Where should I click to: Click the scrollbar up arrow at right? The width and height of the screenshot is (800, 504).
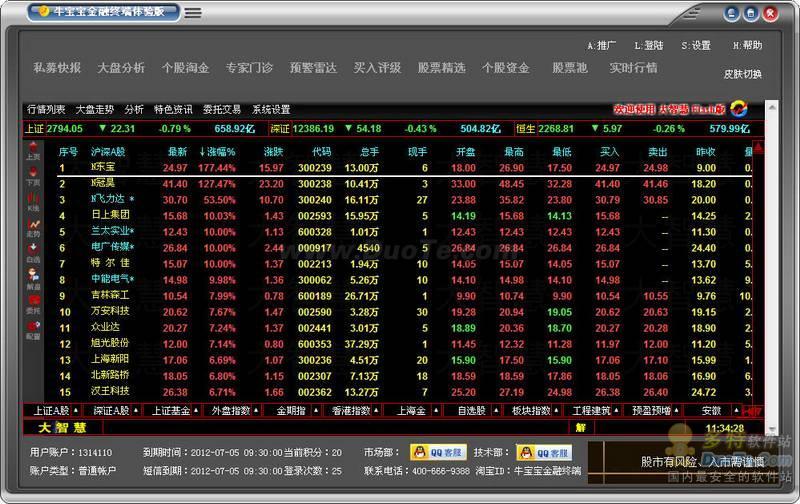click(772, 108)
